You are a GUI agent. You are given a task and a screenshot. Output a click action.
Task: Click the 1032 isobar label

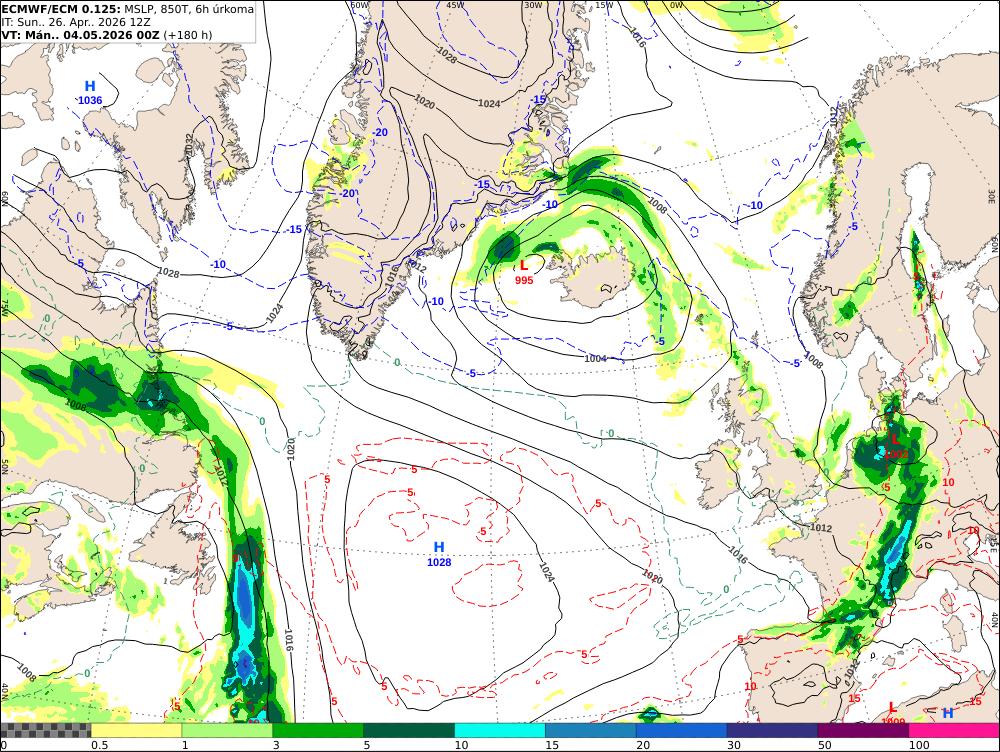[x=189, y=144]
